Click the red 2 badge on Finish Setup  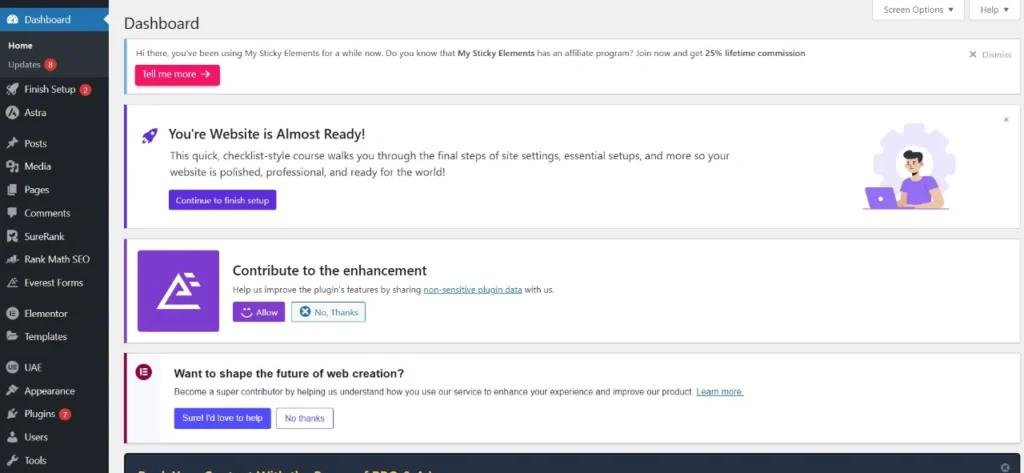click(85, 90)
